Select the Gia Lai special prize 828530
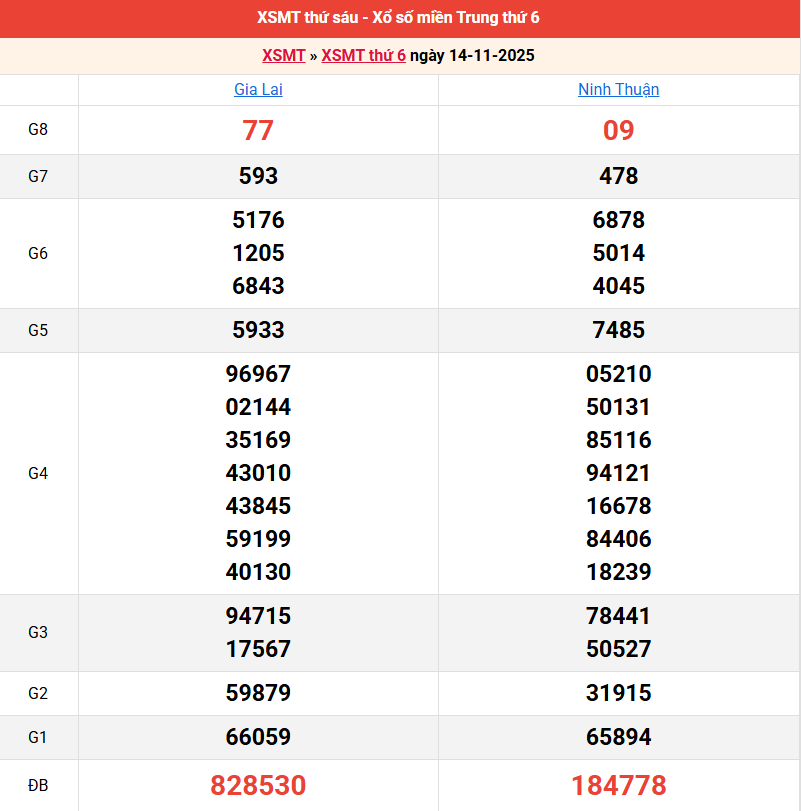This screenshot has width=801, height=811. pyautogui.click(x=258, y=785)
